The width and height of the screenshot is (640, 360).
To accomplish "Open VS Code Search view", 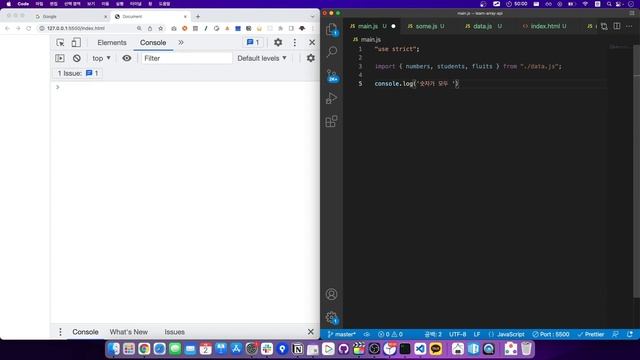I will (x=332, y=52).
